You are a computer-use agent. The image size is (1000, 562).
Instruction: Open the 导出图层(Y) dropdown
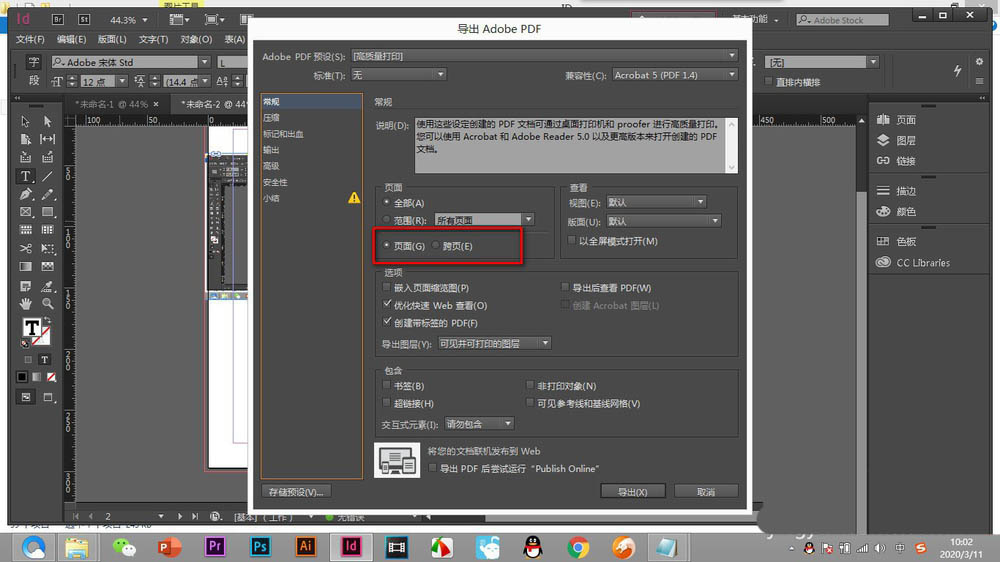pos(494,343)
